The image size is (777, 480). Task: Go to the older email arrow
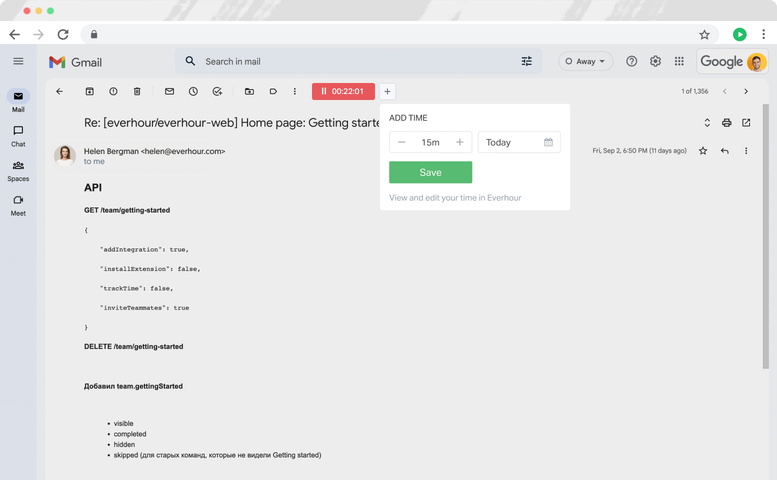(x=746, y=91)
